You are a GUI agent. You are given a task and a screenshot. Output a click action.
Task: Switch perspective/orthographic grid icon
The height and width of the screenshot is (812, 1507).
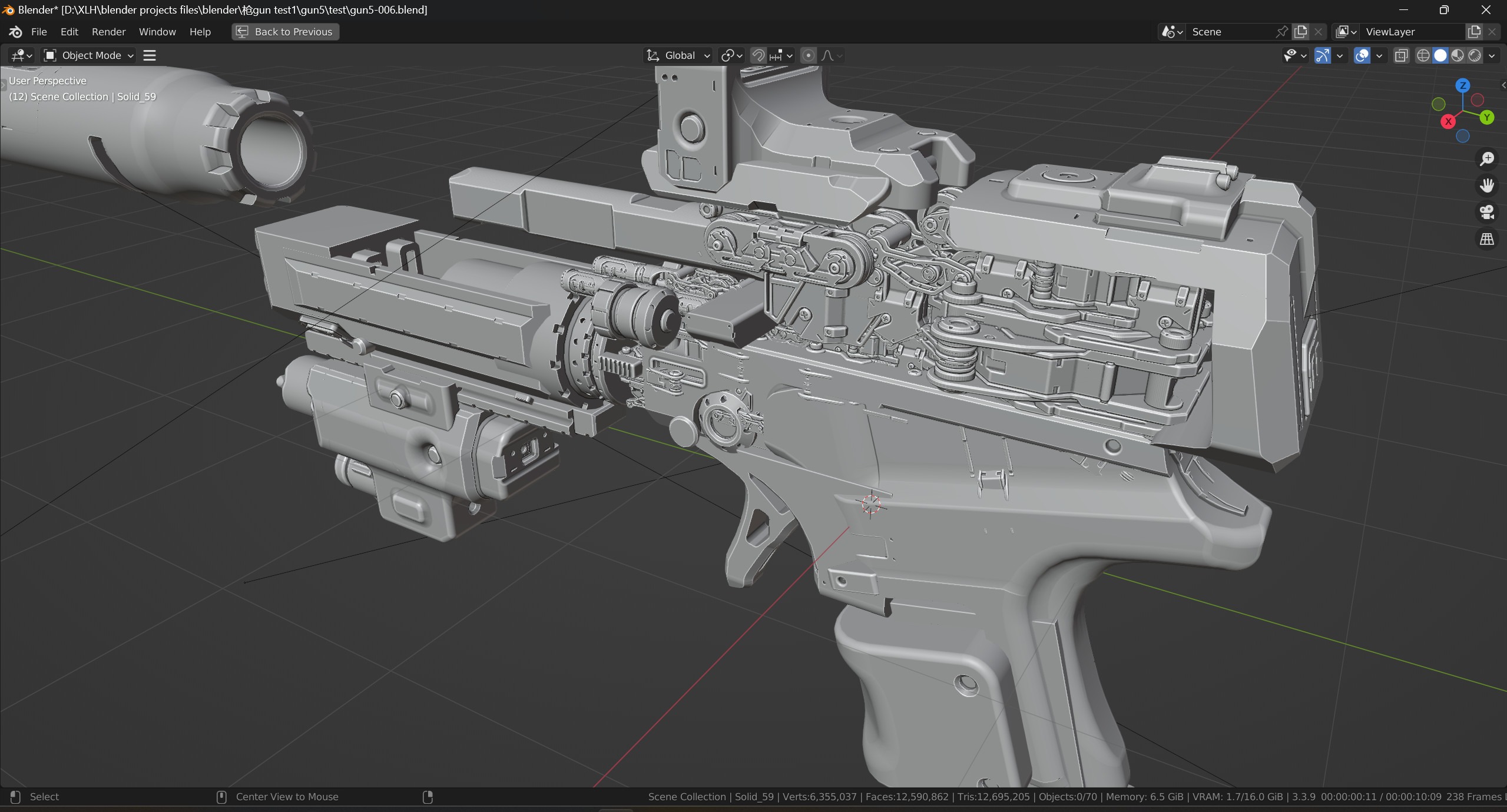tap(1487, 239)
